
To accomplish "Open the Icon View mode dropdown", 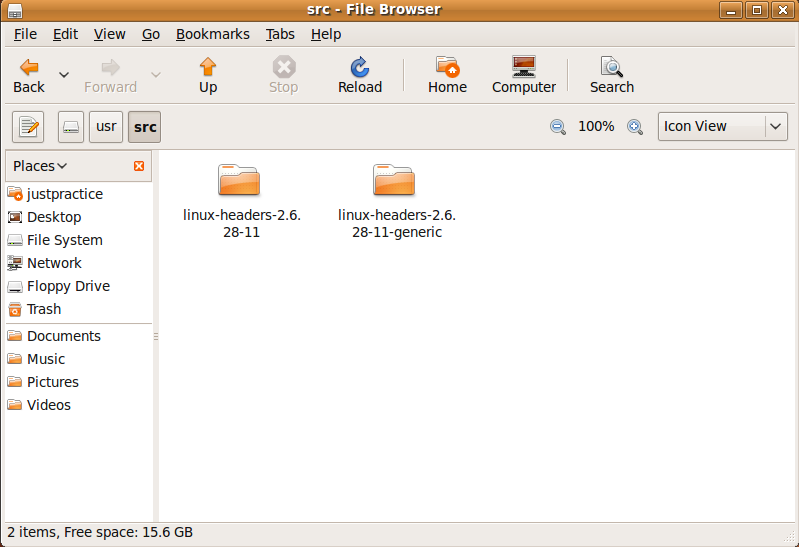I will 723,126.
